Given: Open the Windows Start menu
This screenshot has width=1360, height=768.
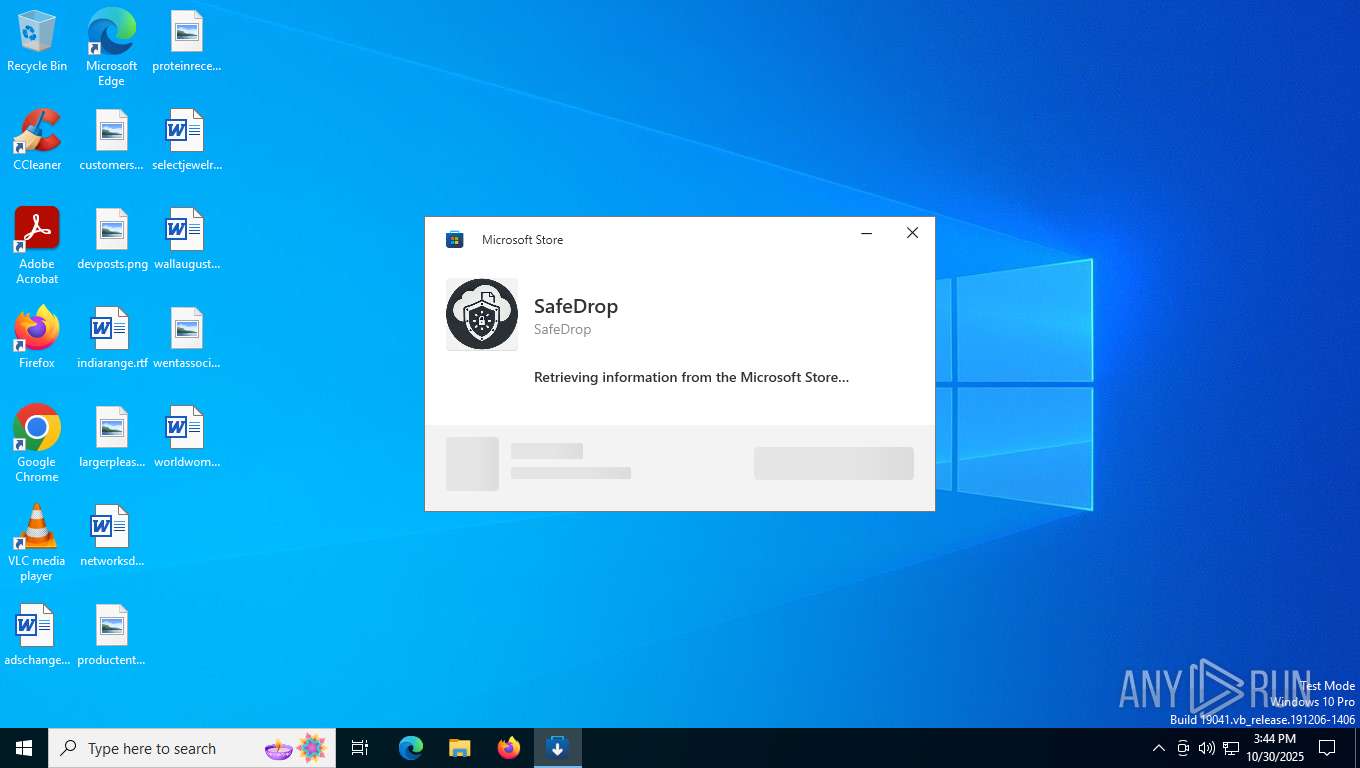Looking at the screenshot, I should pyautogui.click(x=24, y=748).
